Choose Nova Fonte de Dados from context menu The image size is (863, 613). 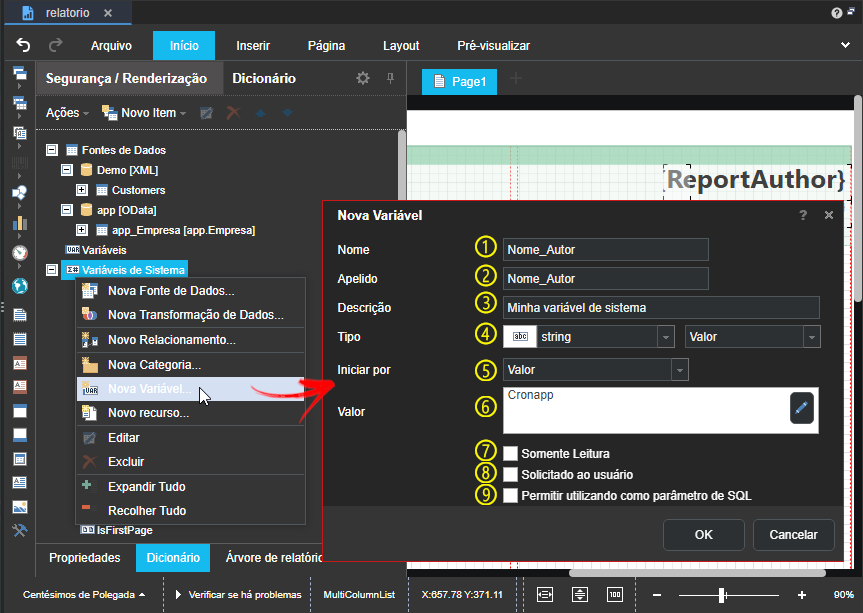190,291
